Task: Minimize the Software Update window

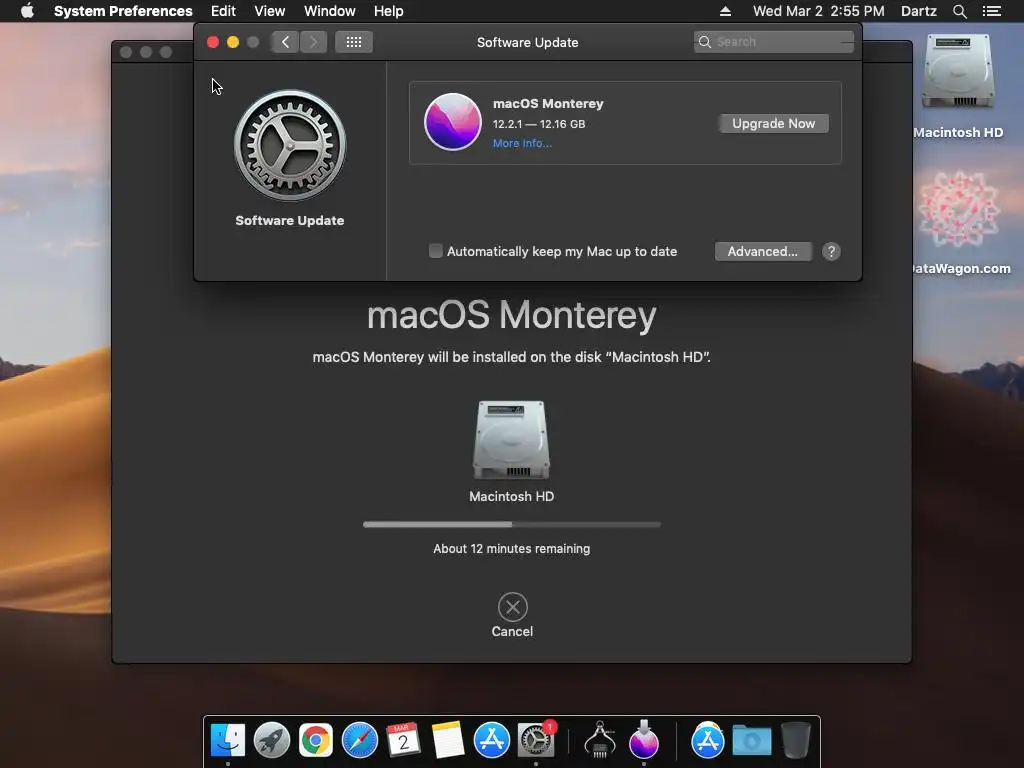Action: [232, 42]
